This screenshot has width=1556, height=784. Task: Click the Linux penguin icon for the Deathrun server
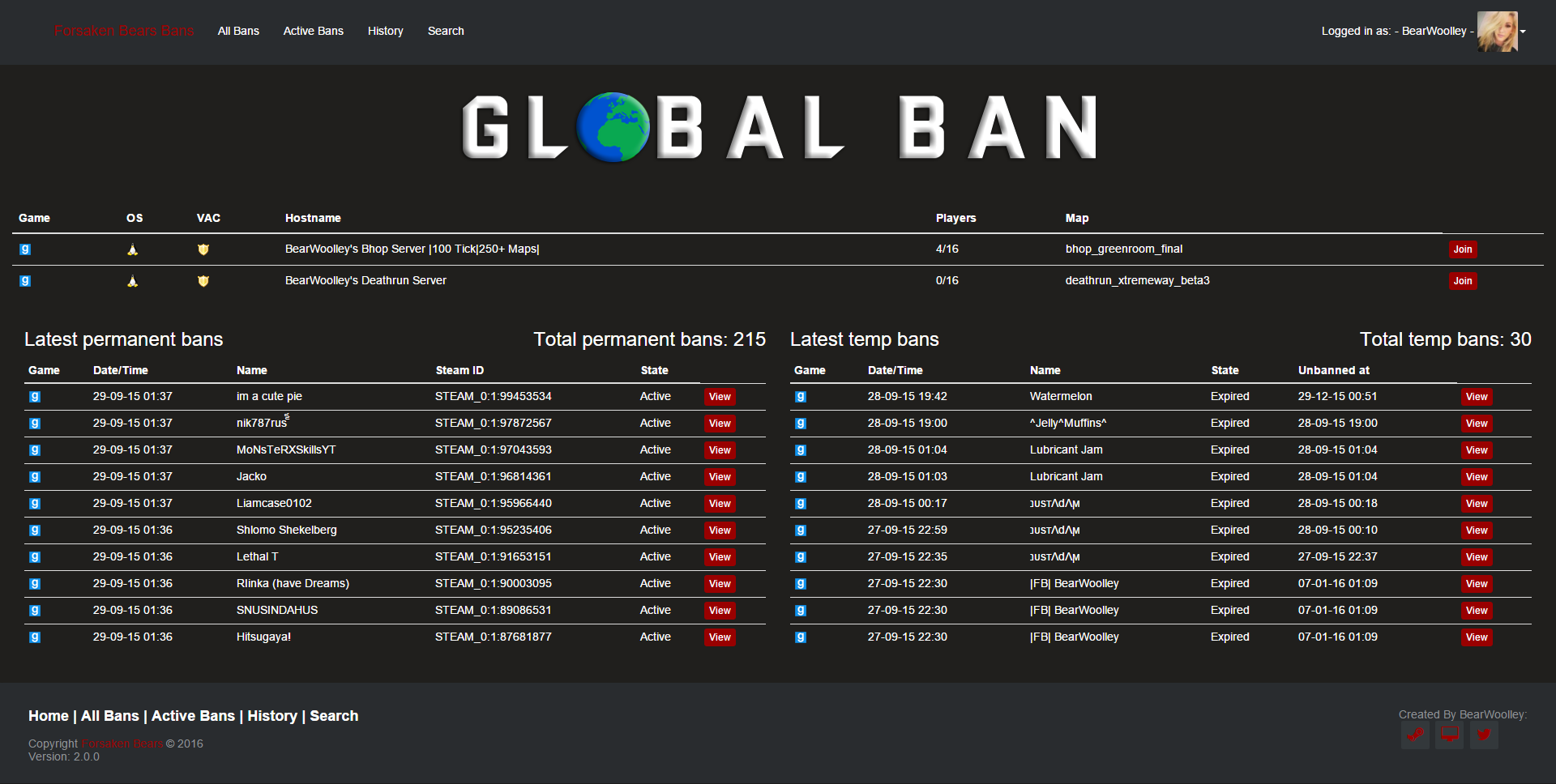click(133, 281)
